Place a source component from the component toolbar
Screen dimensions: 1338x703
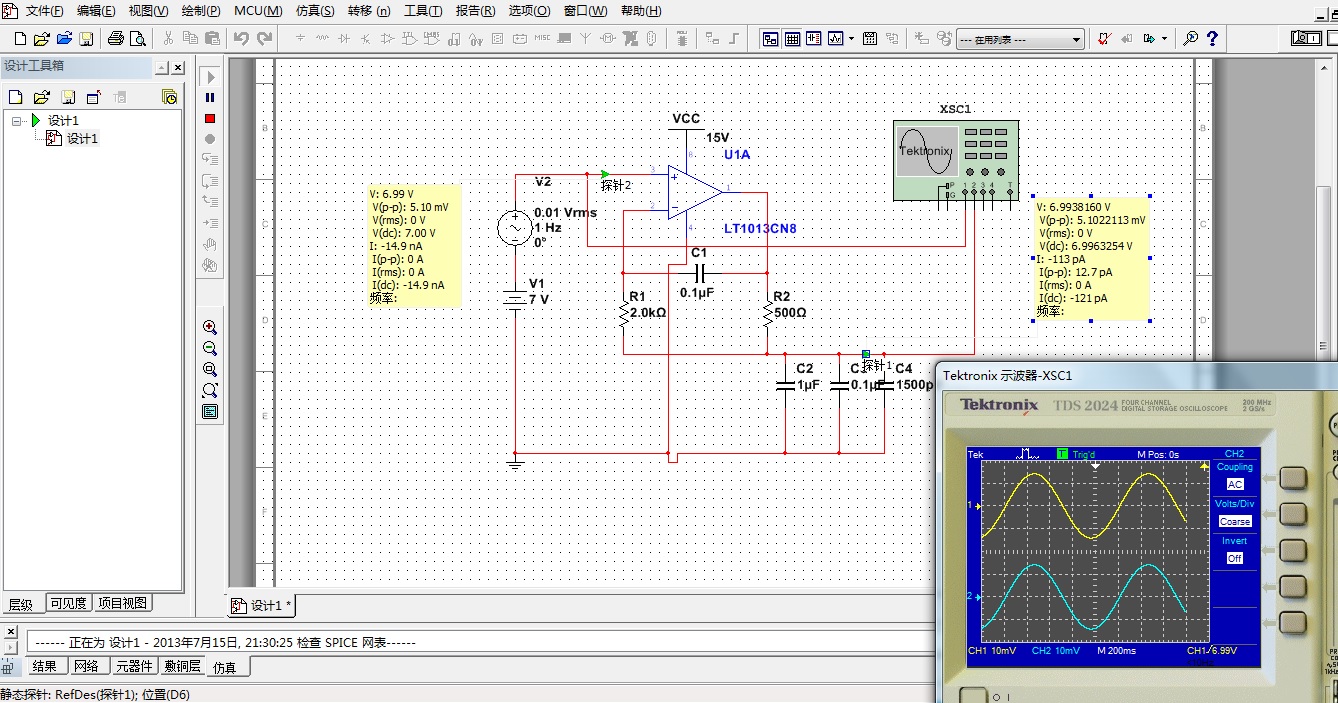click(300, 39)
